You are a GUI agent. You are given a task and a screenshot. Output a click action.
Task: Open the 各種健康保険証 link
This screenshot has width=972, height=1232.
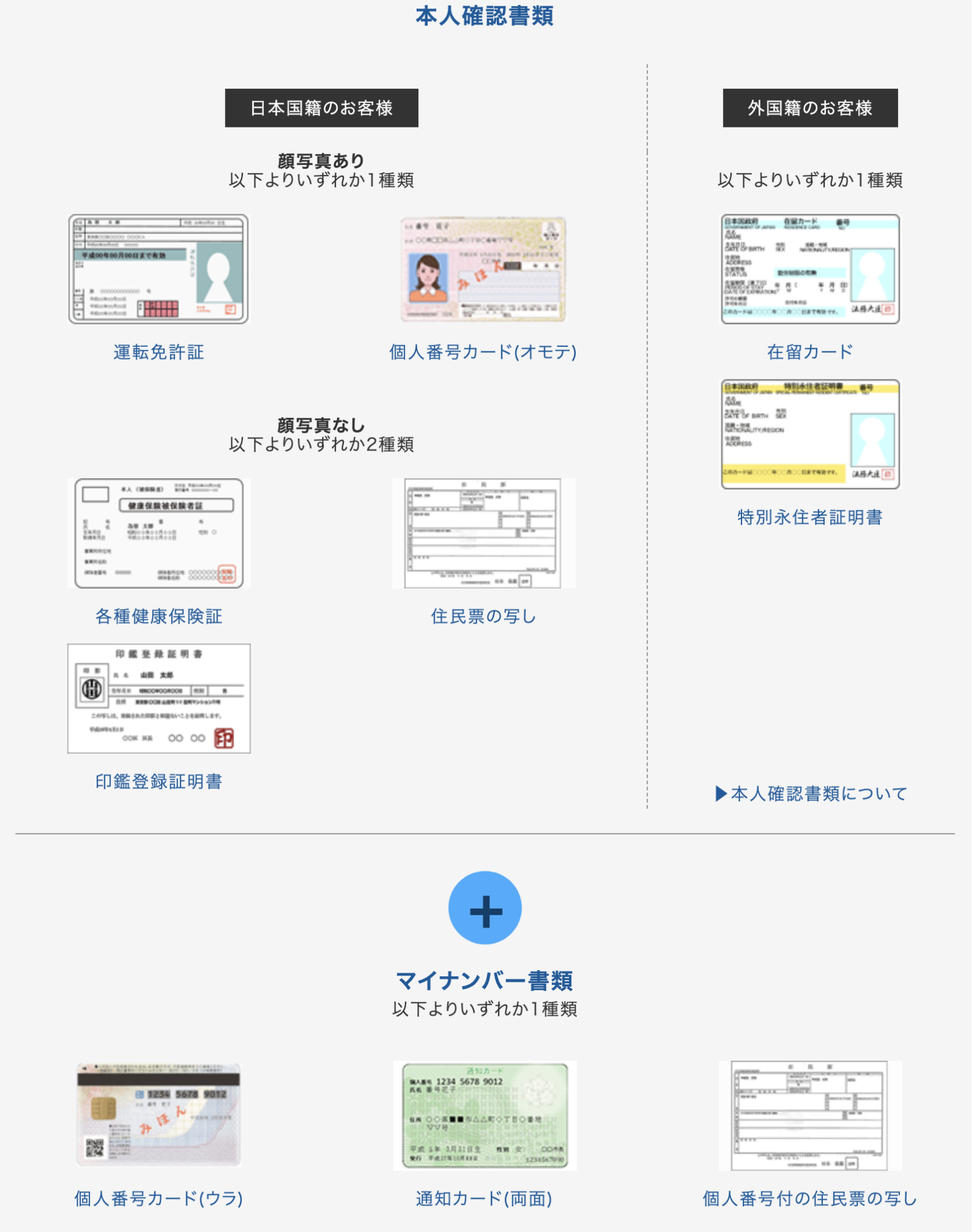[x=158, y=616]
